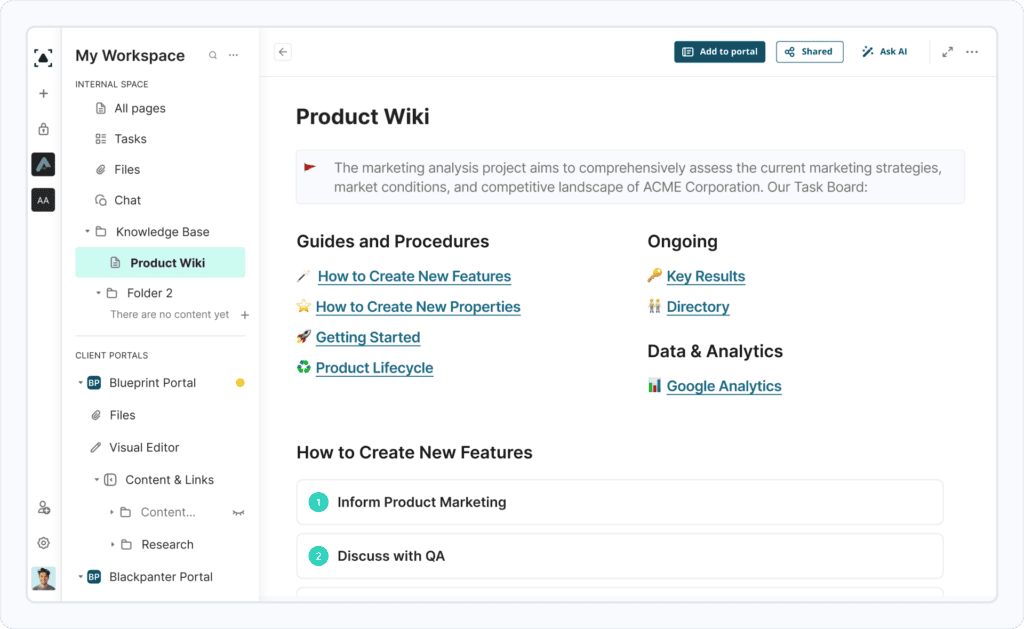Click the bar chart icon beside Google Analytics
This screenshot has width=1024, height=629.
pos(654,385)
